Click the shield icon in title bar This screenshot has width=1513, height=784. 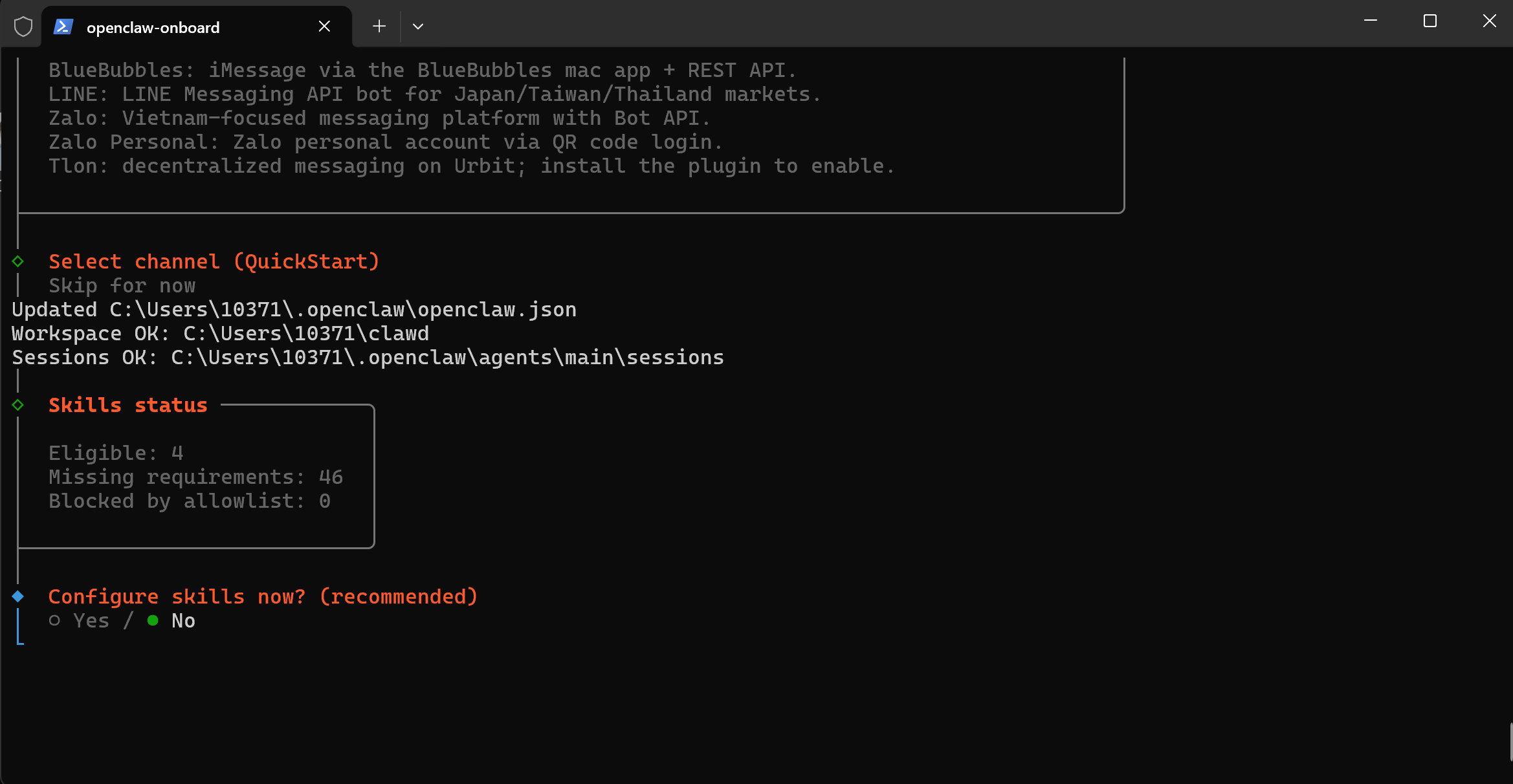(x=23, y=27)
